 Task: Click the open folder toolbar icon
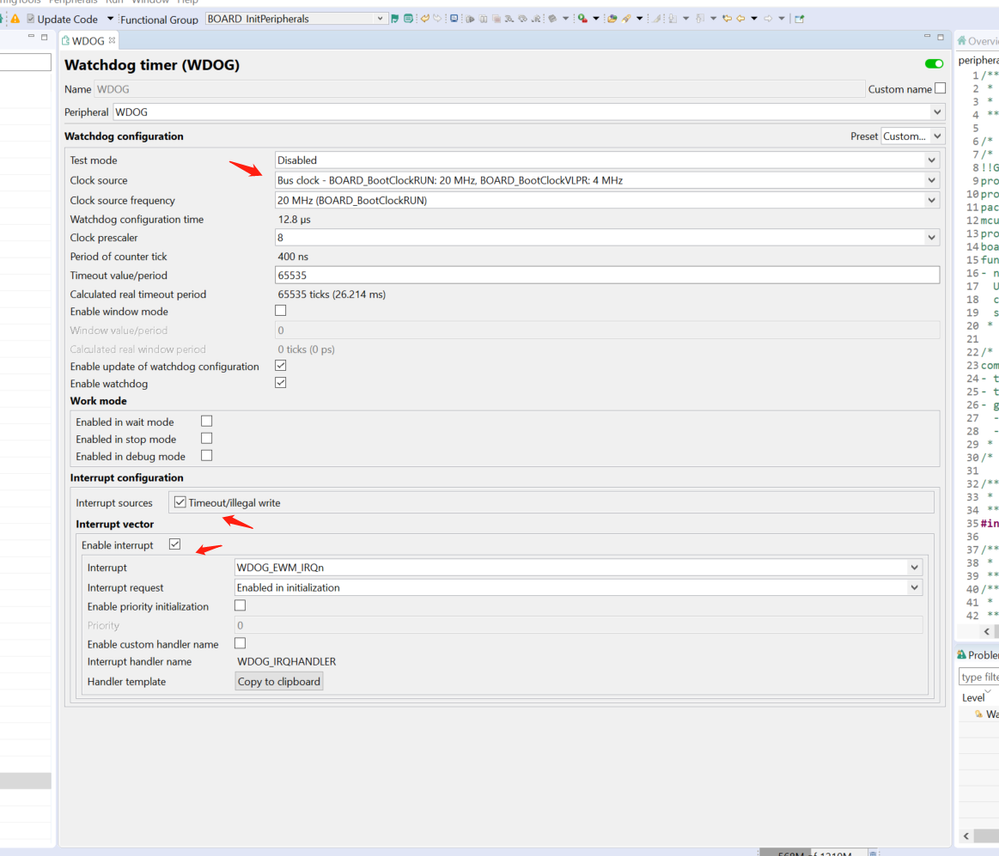[612, 18]
